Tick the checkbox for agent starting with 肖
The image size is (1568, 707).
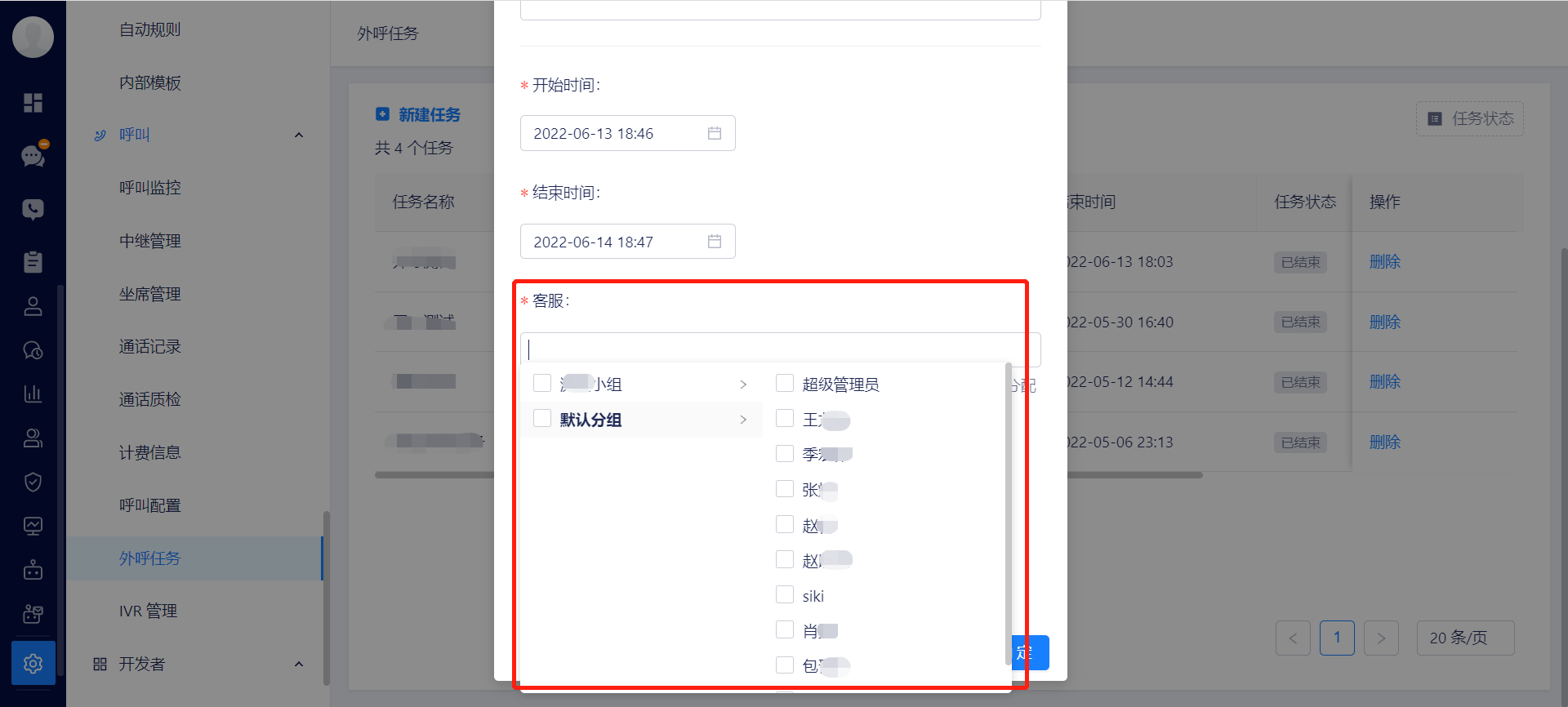click(785, 629)
